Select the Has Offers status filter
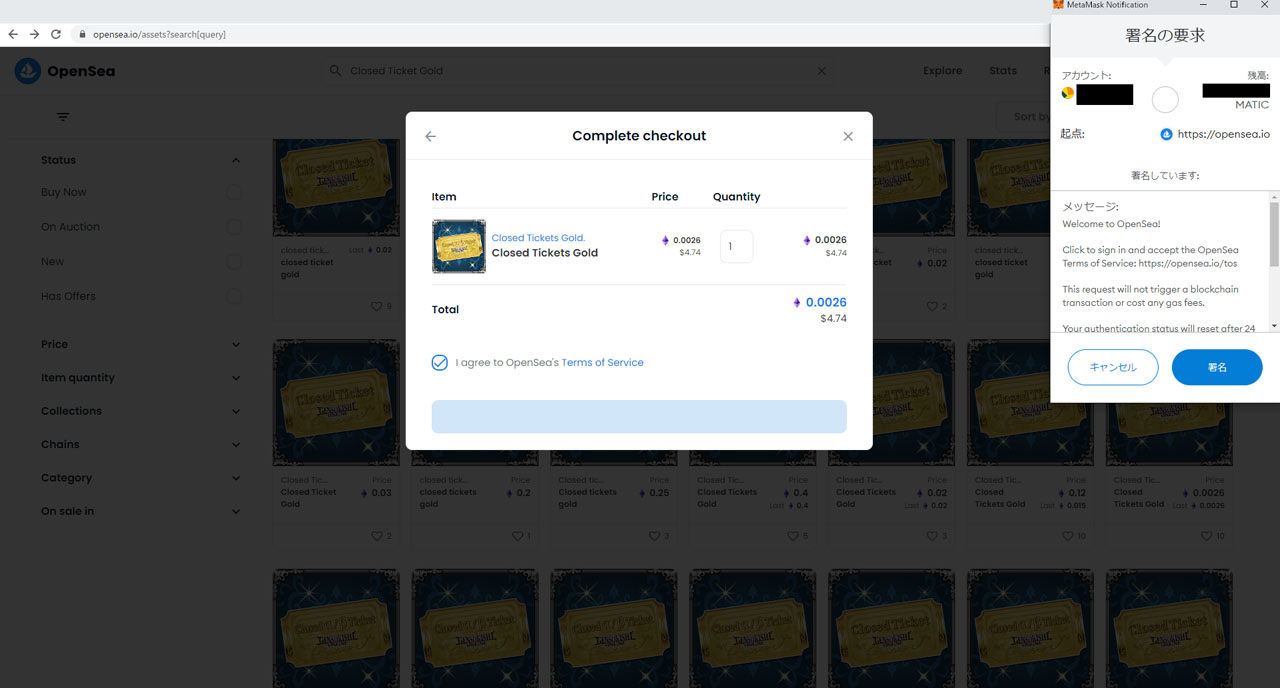Image resolution: width=1280 pixels, height=688 pixels. tap(234, 296)
